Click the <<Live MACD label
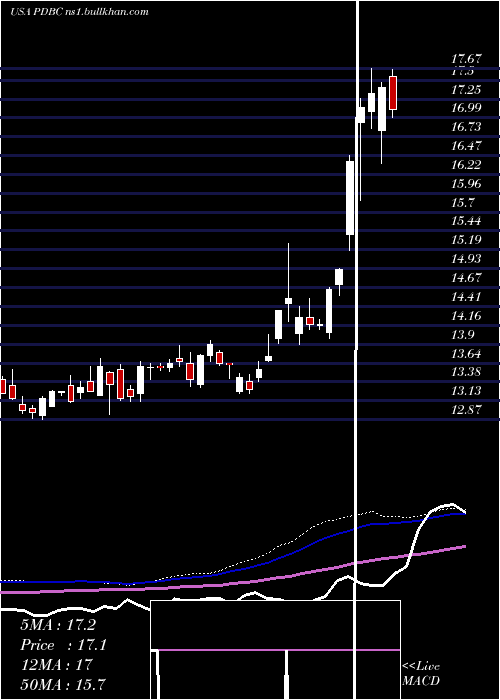The image size is (500, 700). point(421,673)
